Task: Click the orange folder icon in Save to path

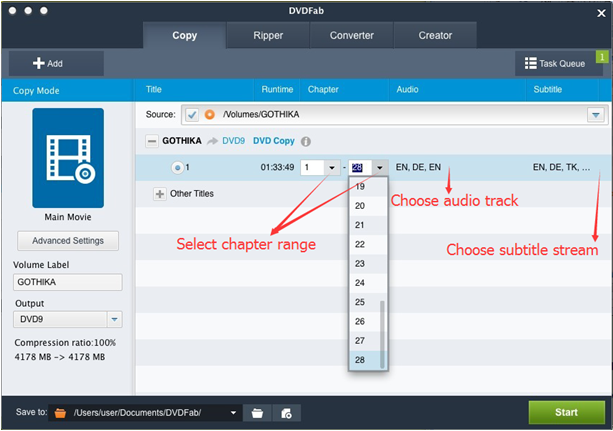Action: click(x=60, y=413)
